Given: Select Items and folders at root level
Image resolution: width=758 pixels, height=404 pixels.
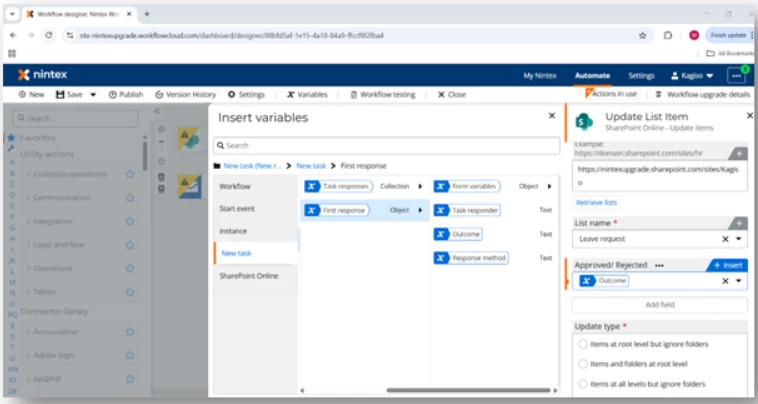Looking at the screenshot, I should tap(583, 364).
